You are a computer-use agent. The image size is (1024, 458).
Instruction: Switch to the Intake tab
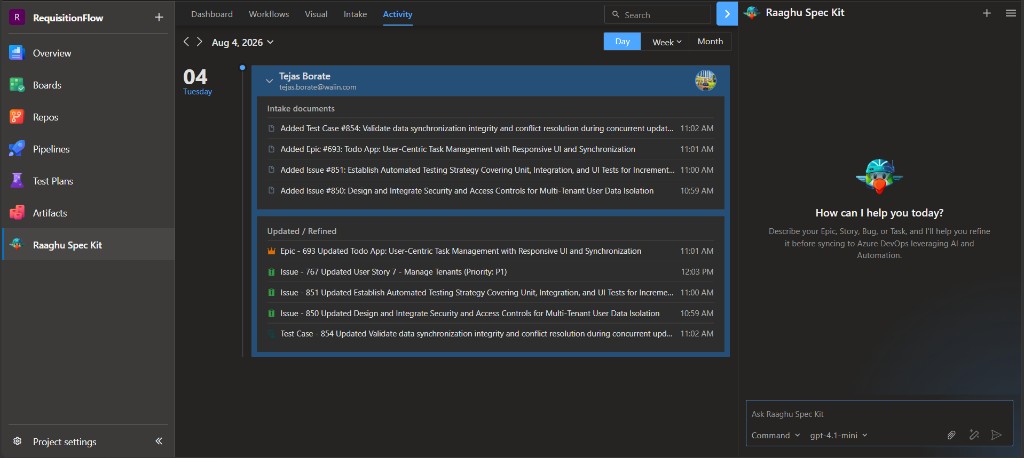click(355, 14)
